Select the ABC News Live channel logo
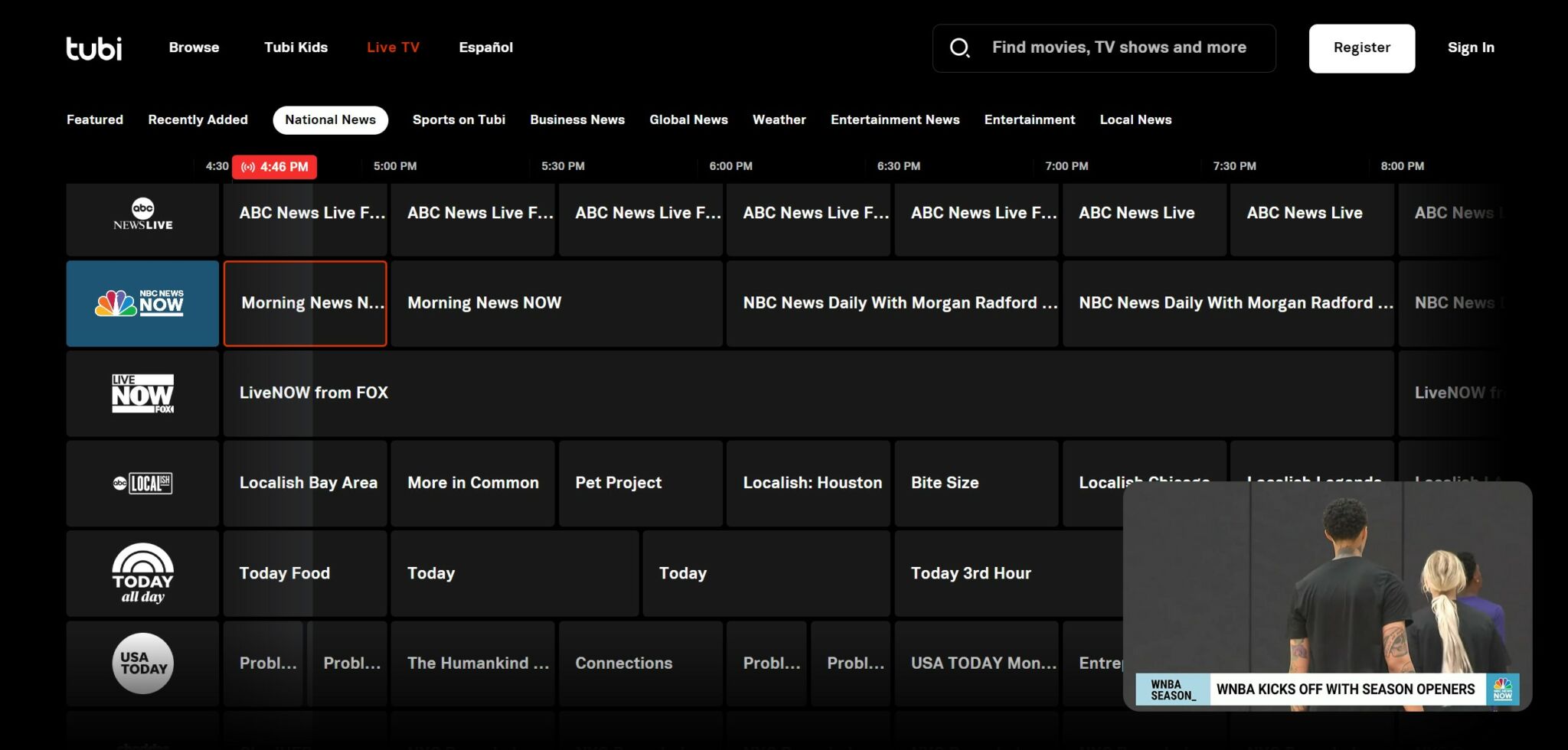The height and width of the screenshot is (750, 1568). pos(142,218)
